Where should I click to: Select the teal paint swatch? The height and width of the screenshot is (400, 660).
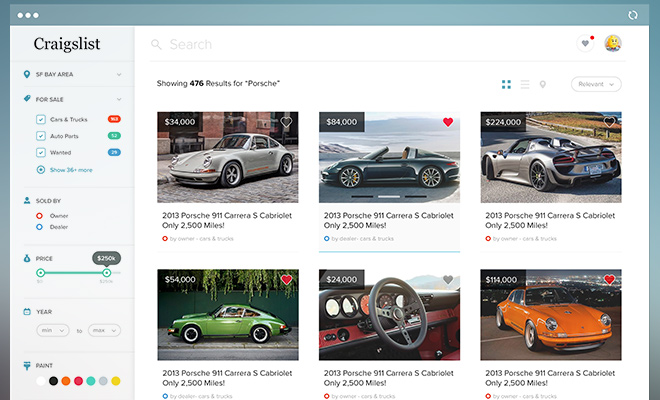pyautogui.click(x=90, y=381)
